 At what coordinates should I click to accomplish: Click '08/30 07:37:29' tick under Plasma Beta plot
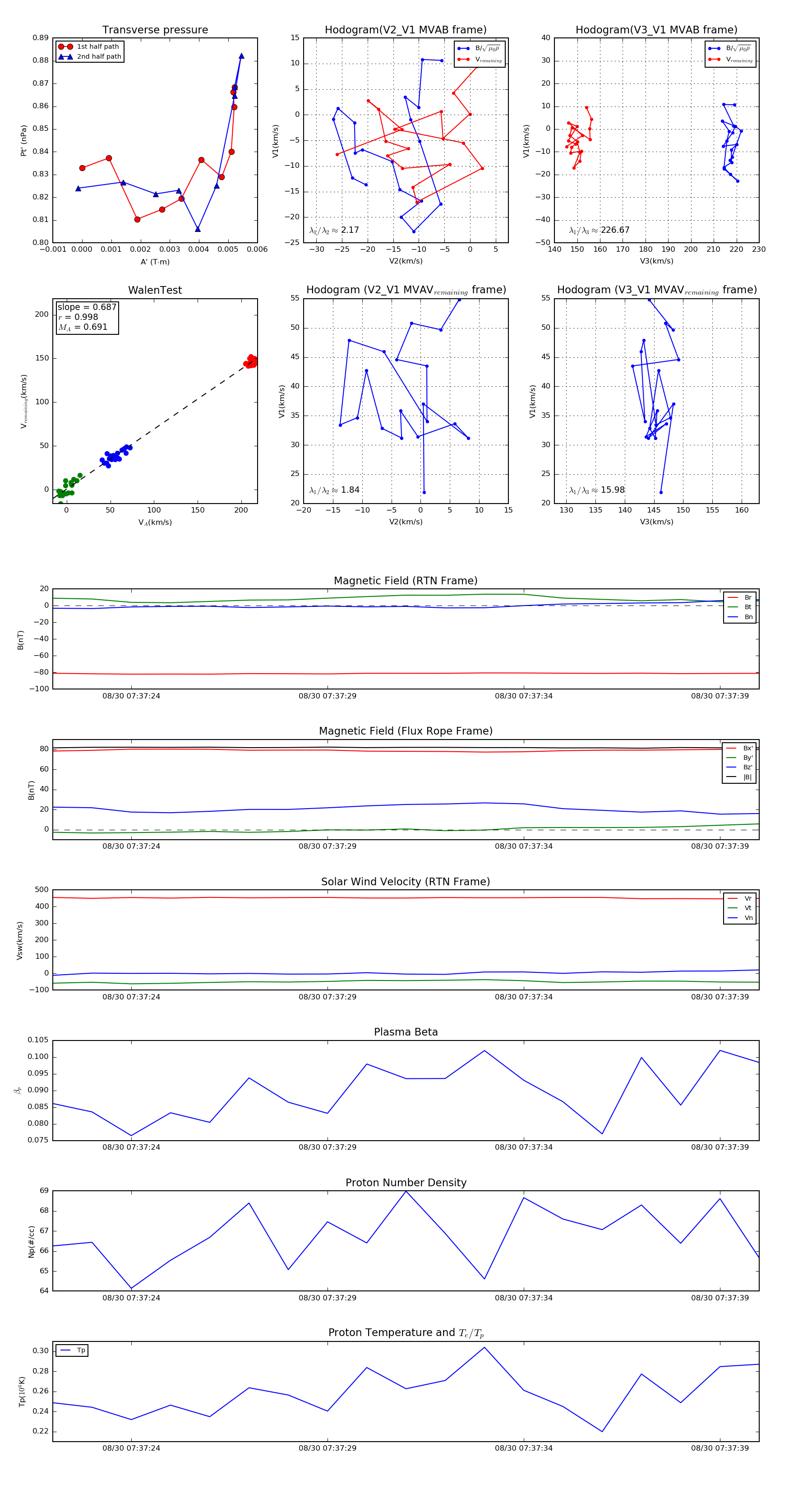[x=328, y=1147]
